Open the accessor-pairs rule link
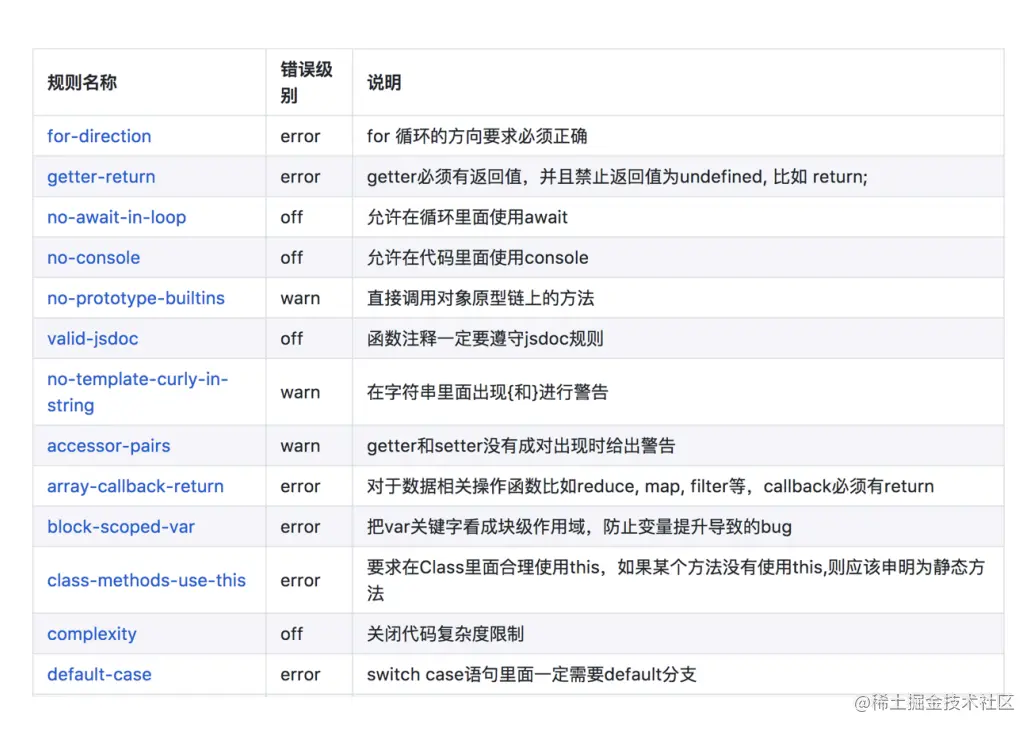Screen dimensions: 1036x734 108,446
